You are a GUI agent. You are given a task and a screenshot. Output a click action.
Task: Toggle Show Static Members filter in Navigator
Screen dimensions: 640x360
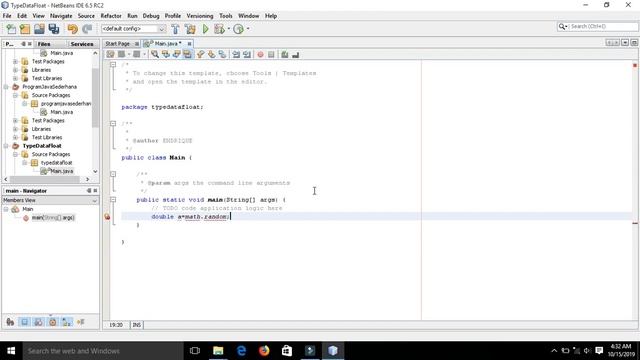coord(38,322)
